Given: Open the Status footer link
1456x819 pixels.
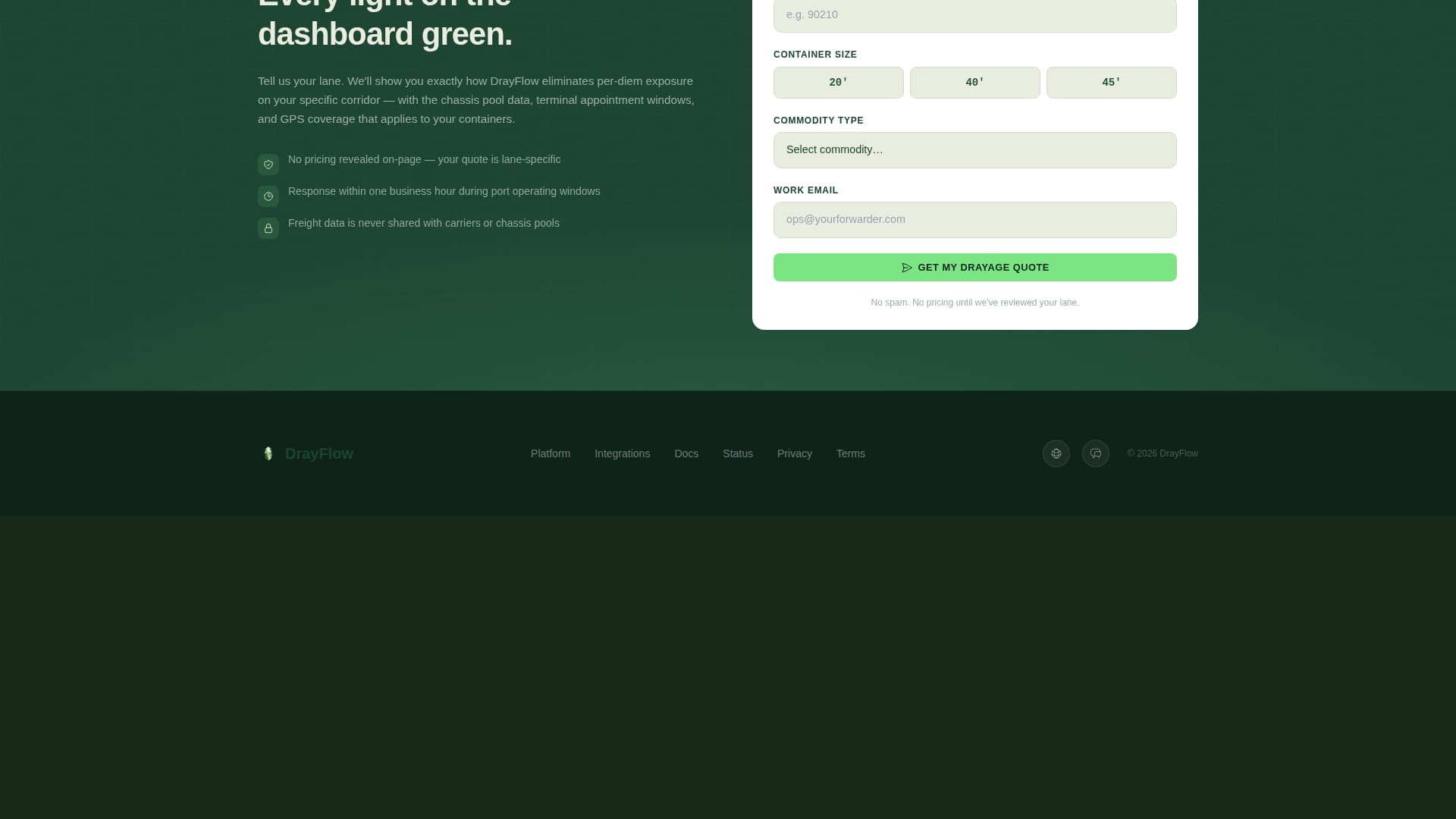Looking at the screenshot, I should tap(738, 453).
